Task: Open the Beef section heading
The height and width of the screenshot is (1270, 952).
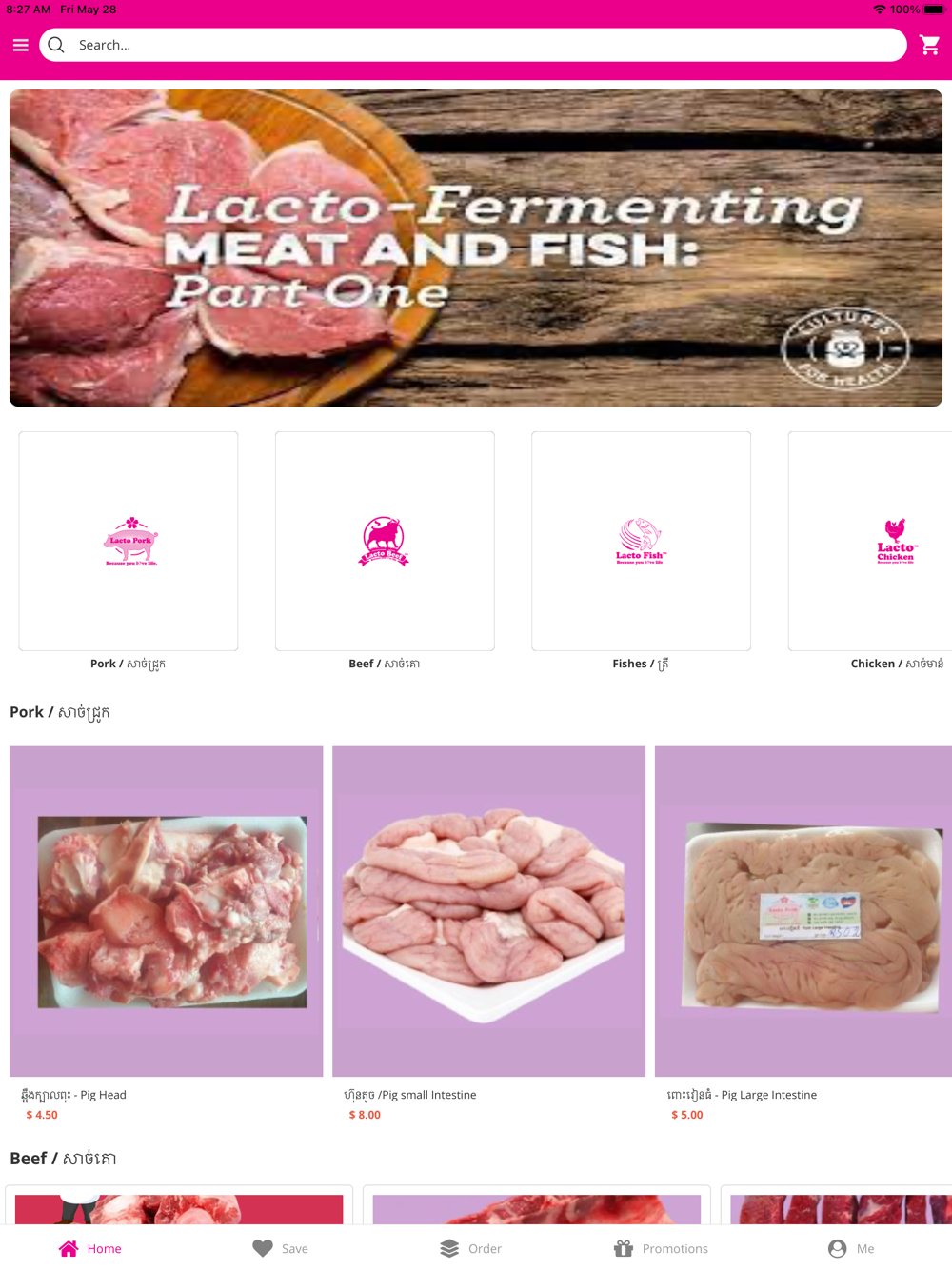Action: click(63, 1159)
